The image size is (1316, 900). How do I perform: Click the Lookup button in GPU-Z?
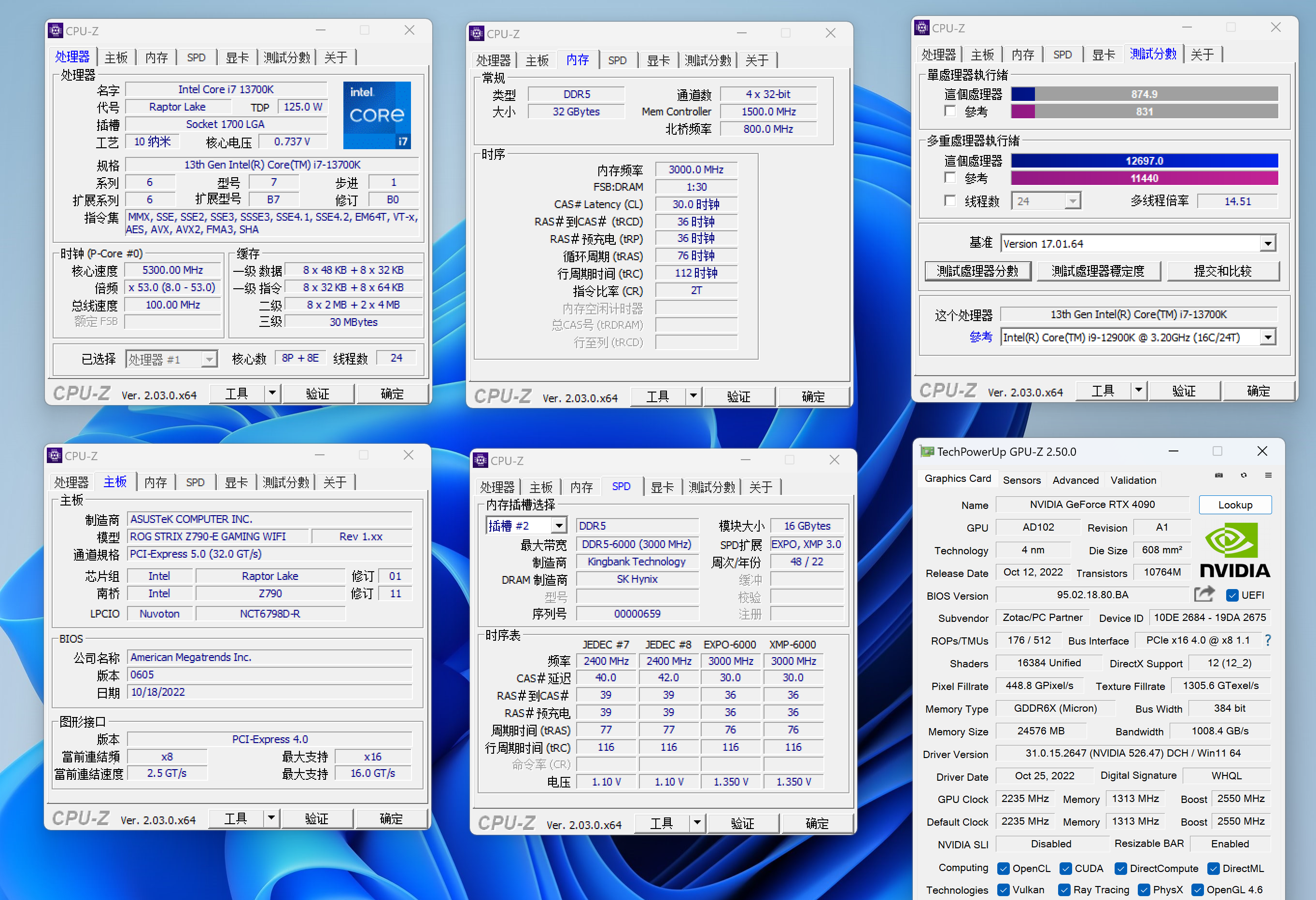(x=1235, y=505)
